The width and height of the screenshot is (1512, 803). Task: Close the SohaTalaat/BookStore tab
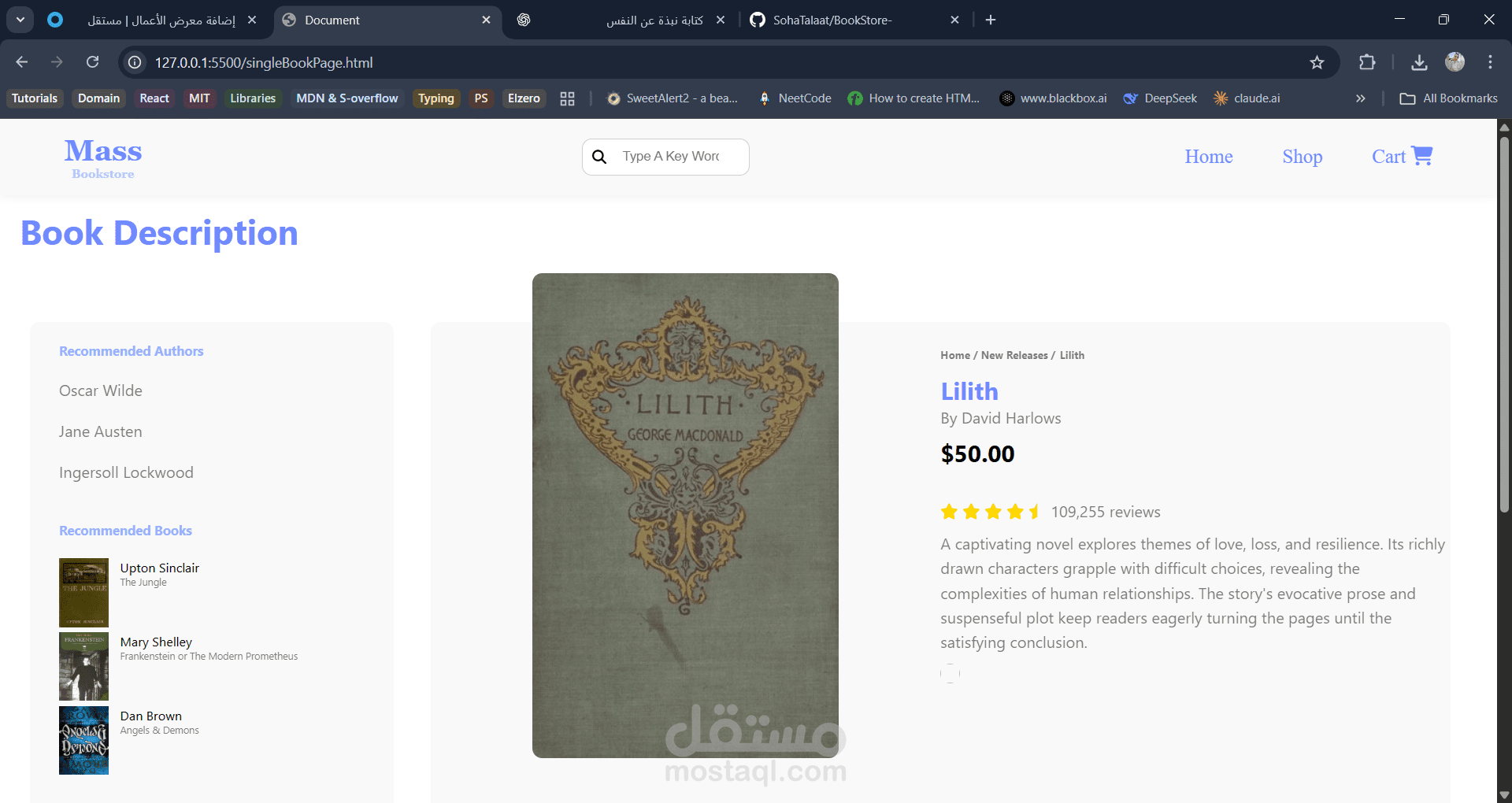[954, 20]
